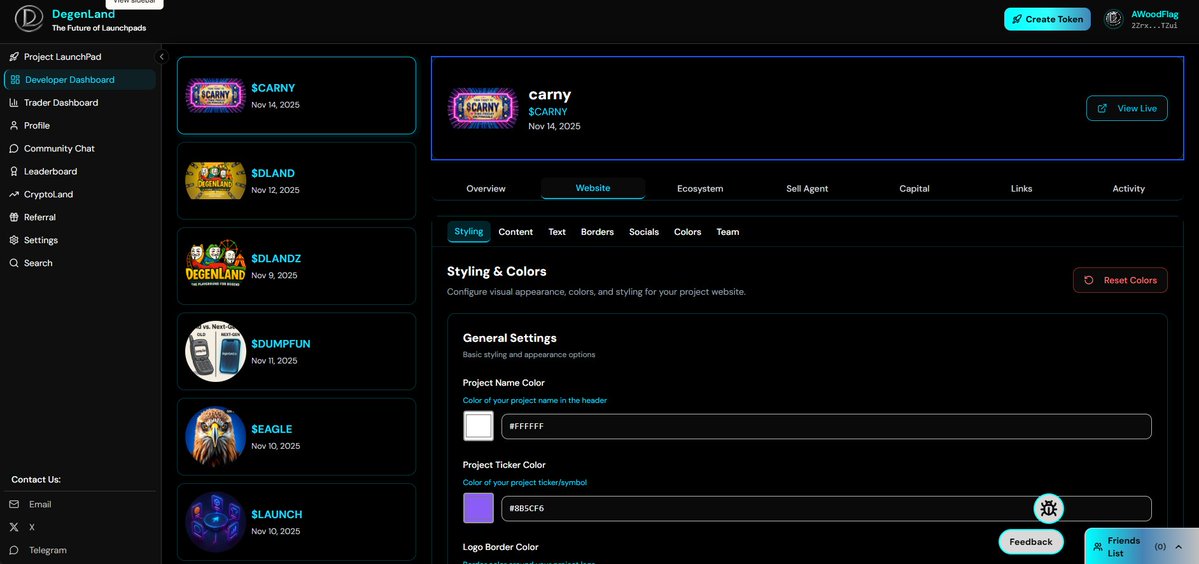Viewport: 1199px width, 564px height.
Task: Go to Trader Dashboard
Action: (80, 102)
